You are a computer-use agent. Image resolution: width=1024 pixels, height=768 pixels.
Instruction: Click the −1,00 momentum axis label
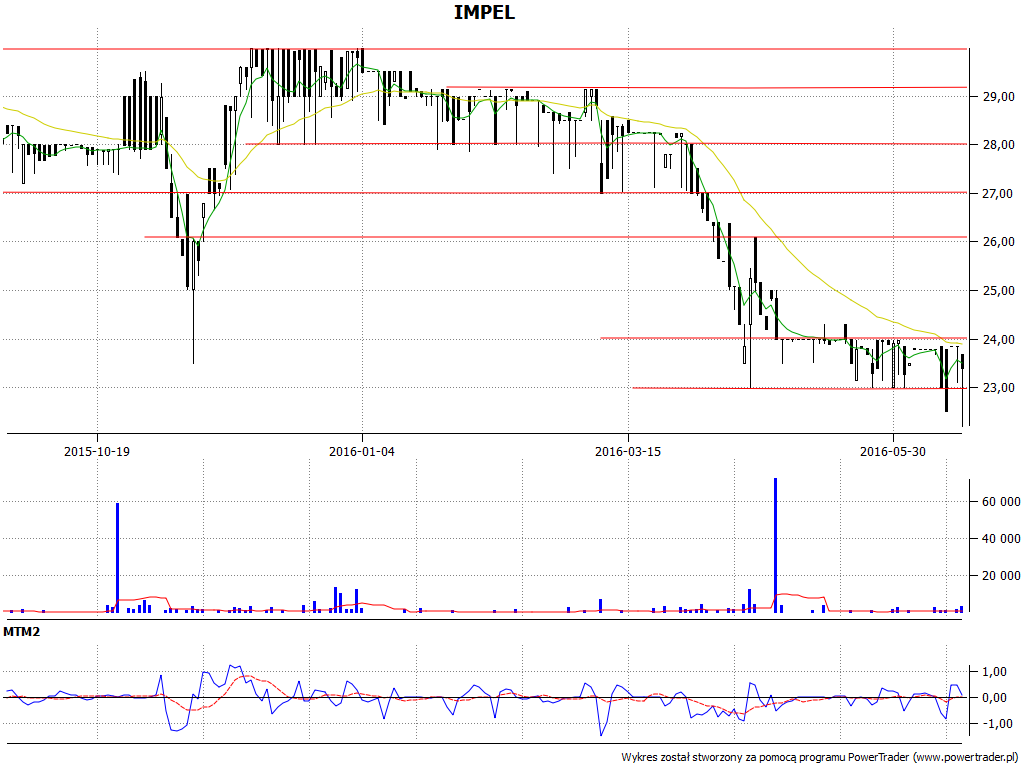click(999, 724)
